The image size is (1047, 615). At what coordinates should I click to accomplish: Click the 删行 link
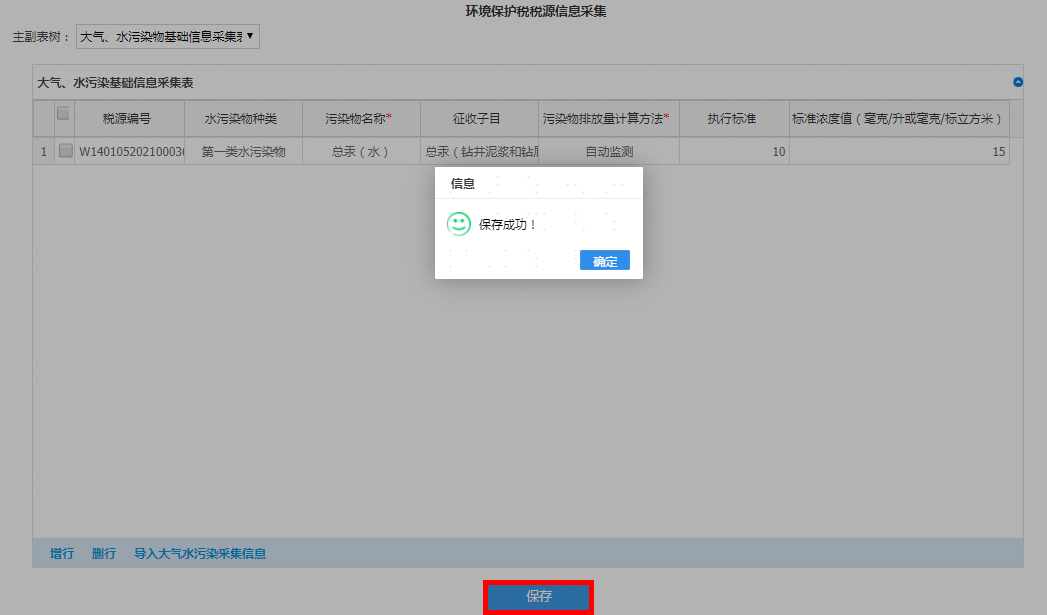[x=103, y=554]
